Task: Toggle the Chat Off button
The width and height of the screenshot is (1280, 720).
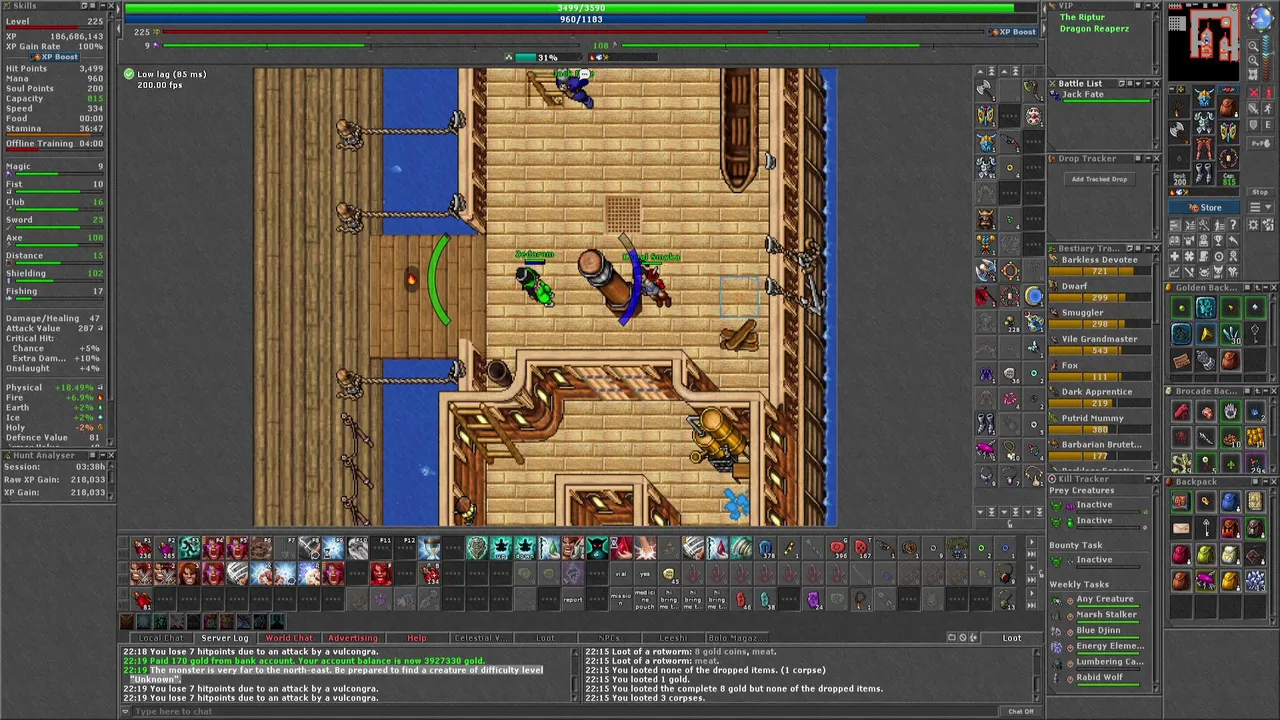Action: [x=1021, y=711]
